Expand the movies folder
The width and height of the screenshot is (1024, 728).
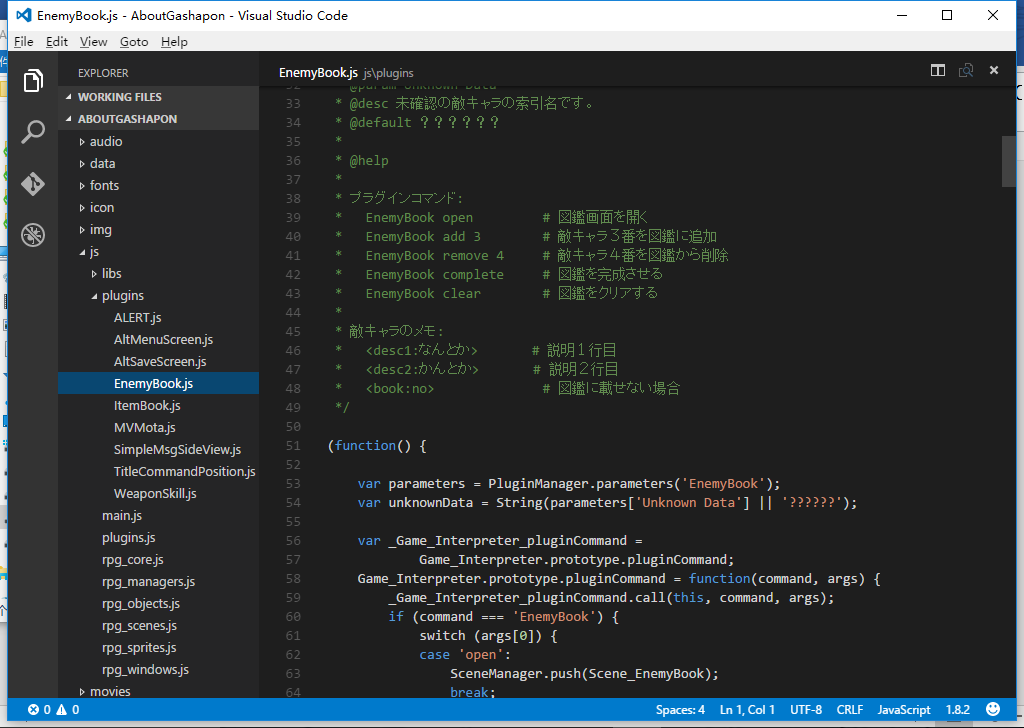(x=82, y=691)
